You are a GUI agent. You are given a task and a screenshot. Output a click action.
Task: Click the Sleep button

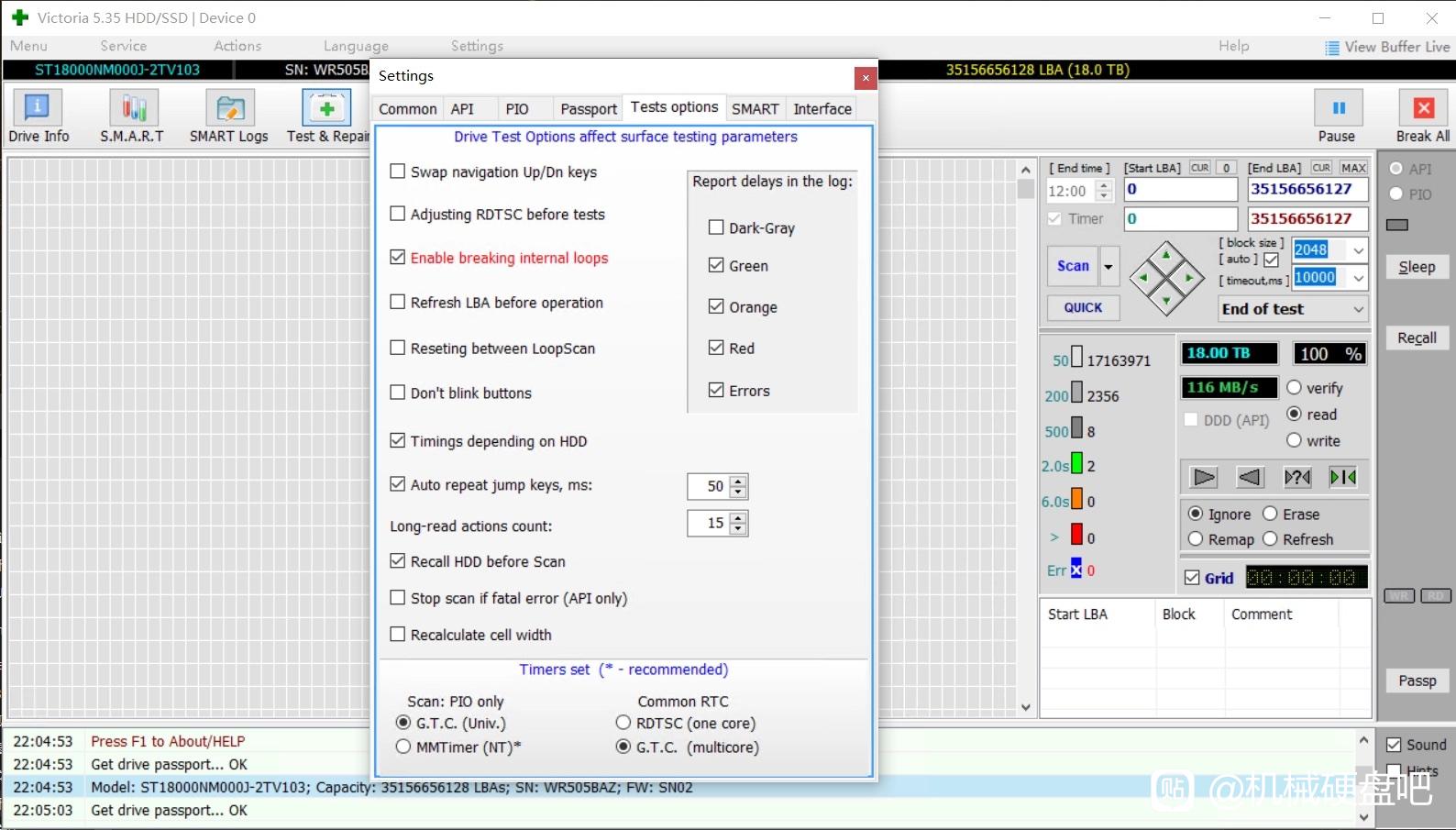click(x=1417, y=267)
